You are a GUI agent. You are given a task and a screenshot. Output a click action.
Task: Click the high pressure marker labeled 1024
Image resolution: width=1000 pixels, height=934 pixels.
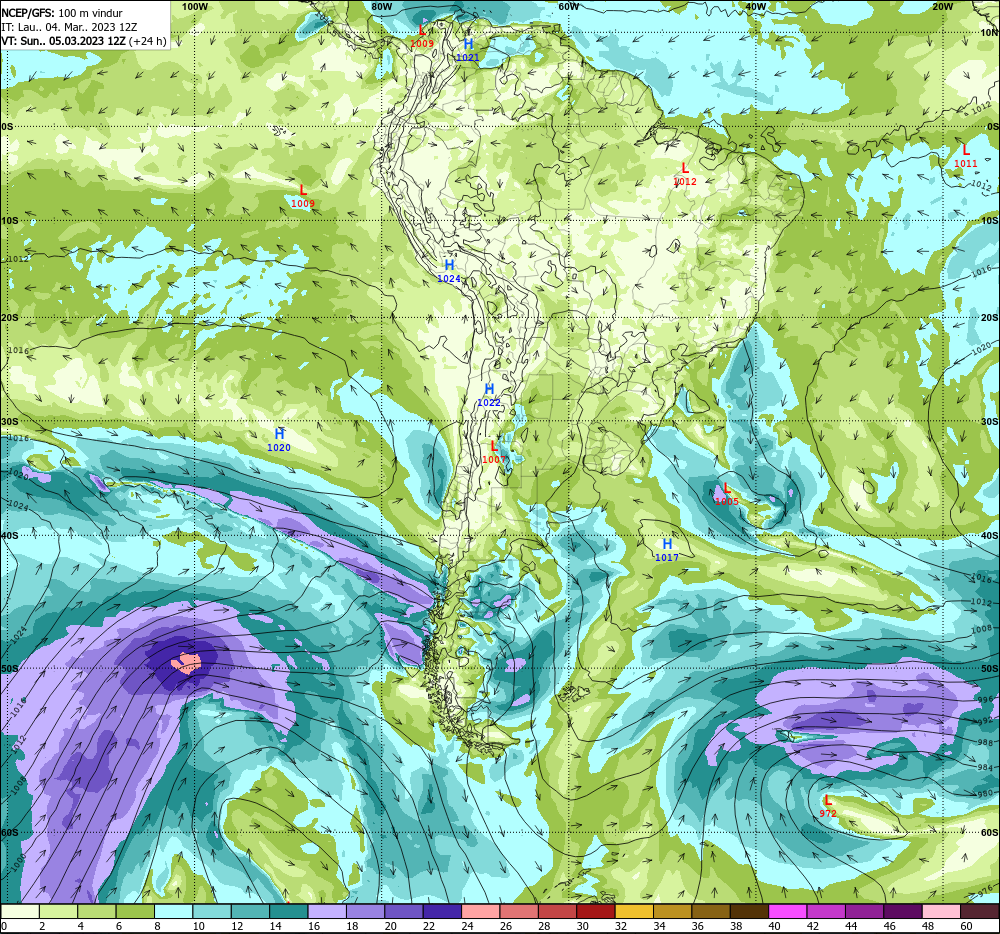(x=449, y=272)
